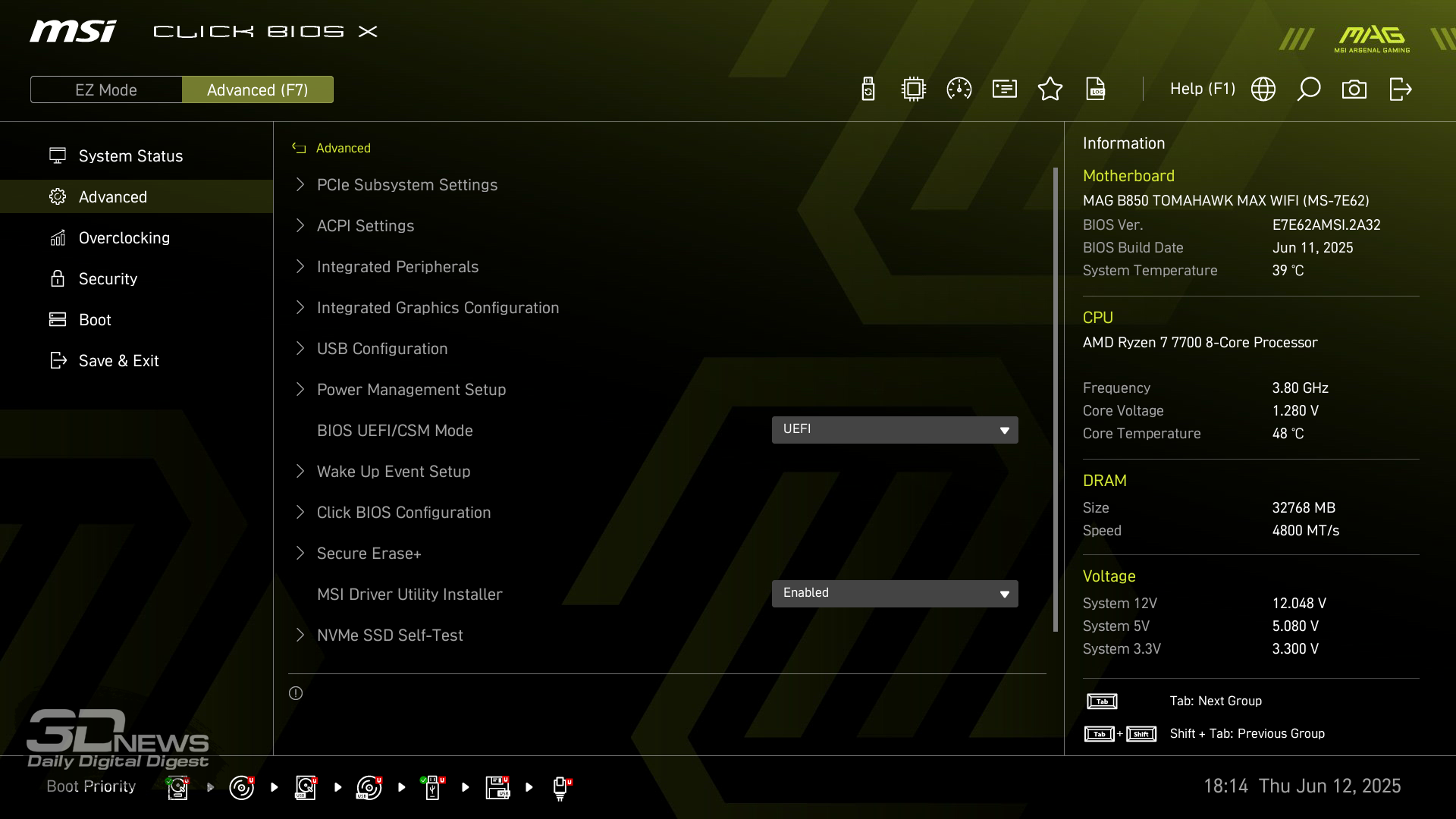Viewport: 1456px width, 819px height.
Task: Click AMD Ryzen 7 7700 processor name
Action: pyautogui.click(x=1200, y=342)
